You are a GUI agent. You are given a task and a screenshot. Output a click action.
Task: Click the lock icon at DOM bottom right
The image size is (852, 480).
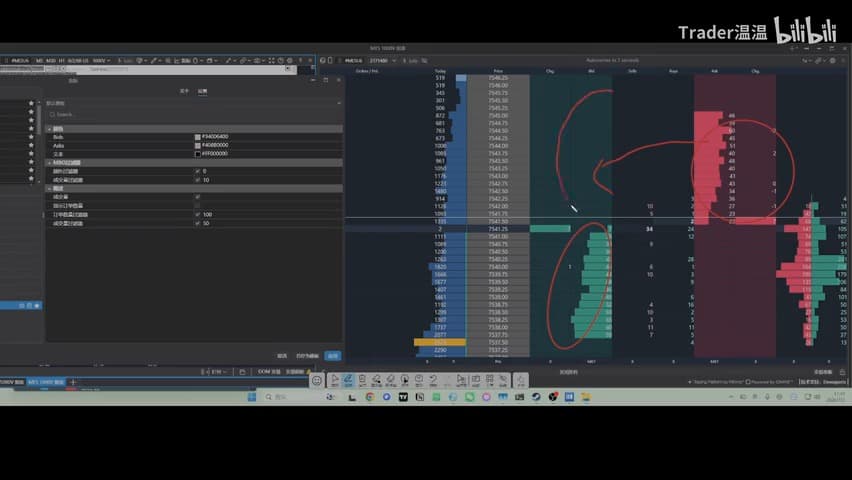842,372
